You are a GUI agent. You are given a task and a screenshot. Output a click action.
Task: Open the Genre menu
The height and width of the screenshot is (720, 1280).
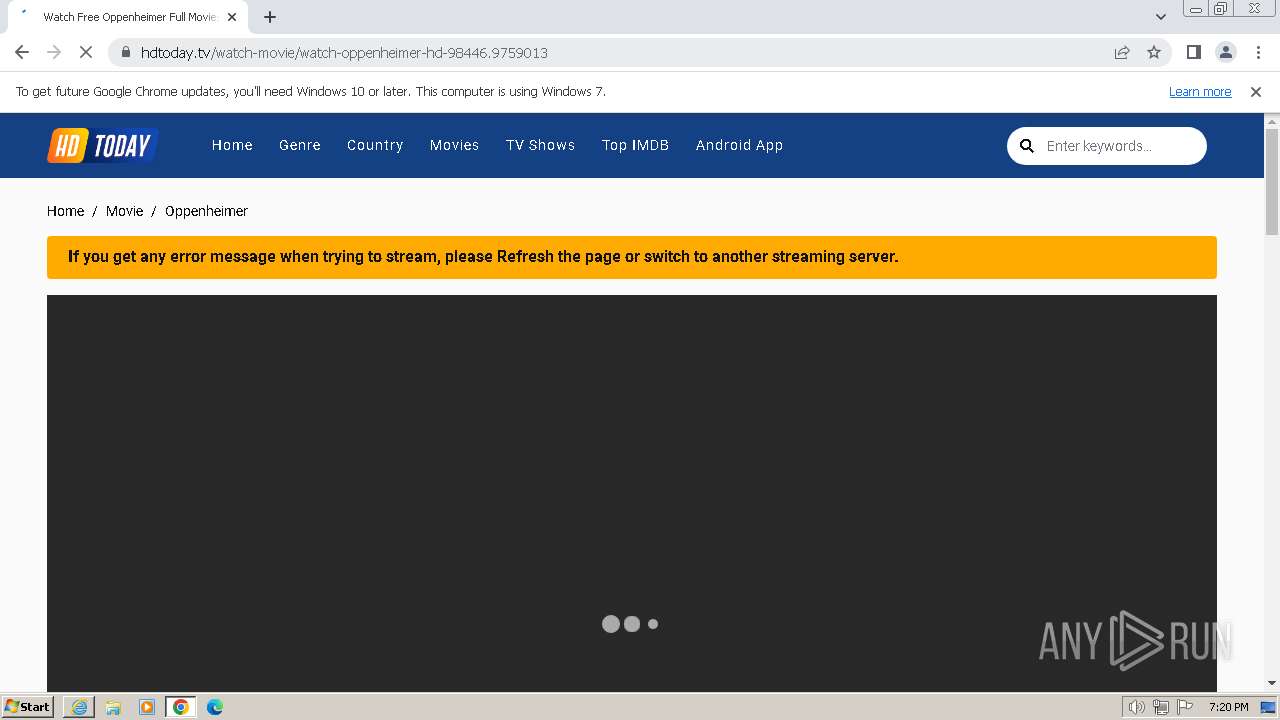pyautogui.click(x=300, y=145)
